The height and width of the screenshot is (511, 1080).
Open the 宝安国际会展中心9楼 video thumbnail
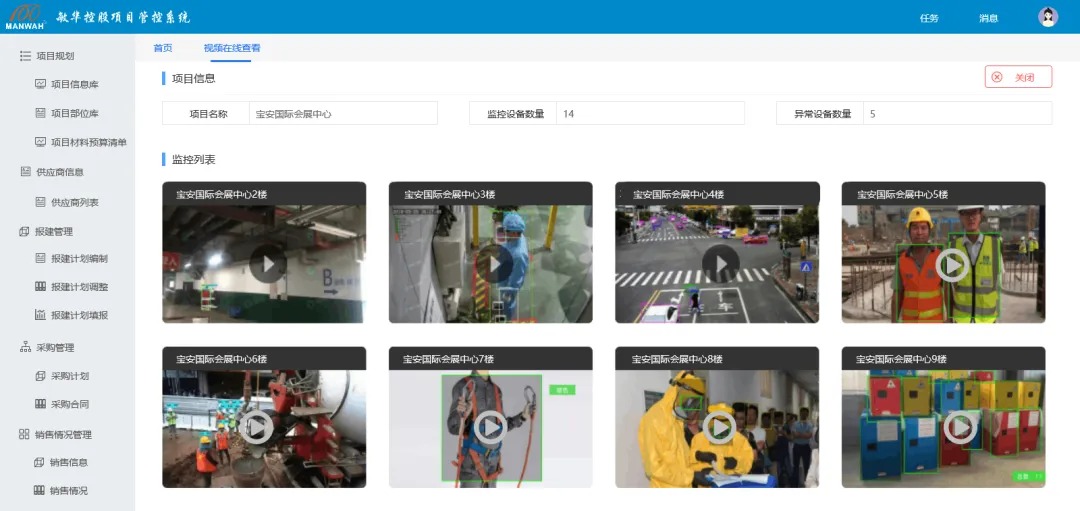960,428
